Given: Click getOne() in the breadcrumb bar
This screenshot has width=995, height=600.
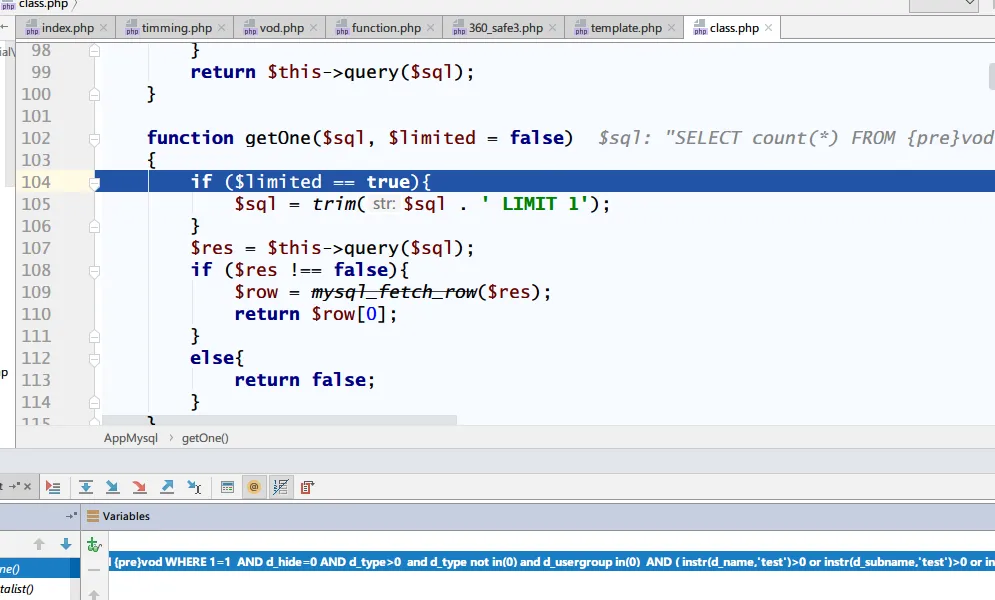Looking at the screenshot, I should click(x=205, y=438).
